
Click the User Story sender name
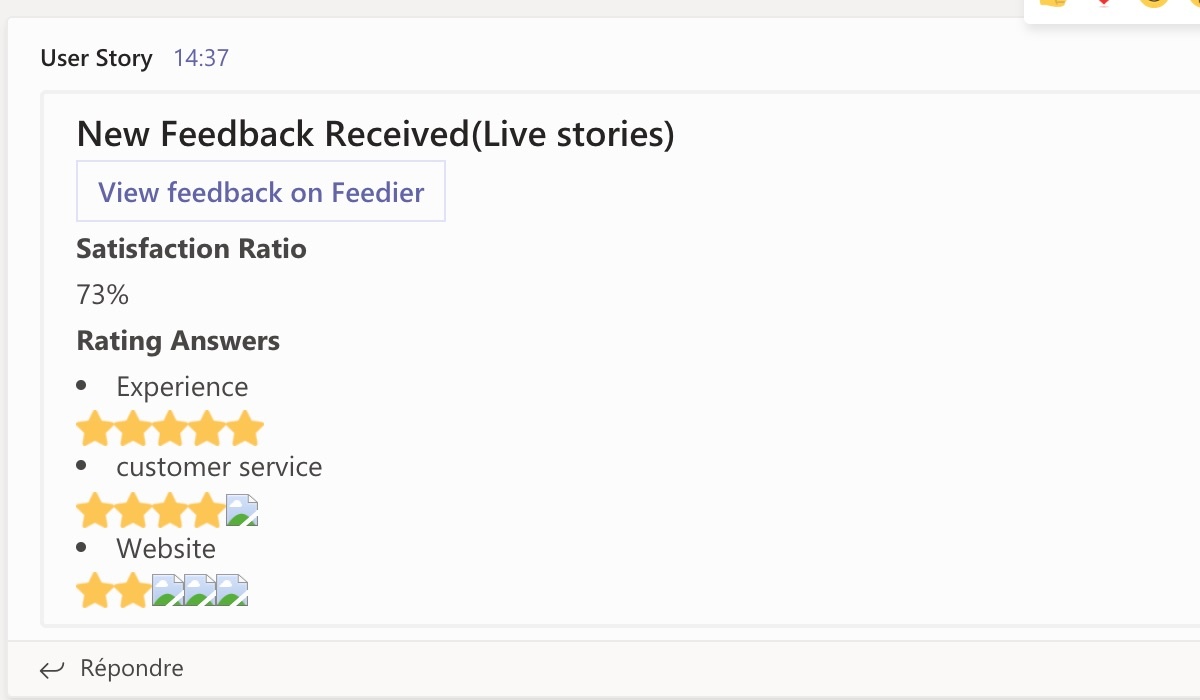(x=96, y=58)
